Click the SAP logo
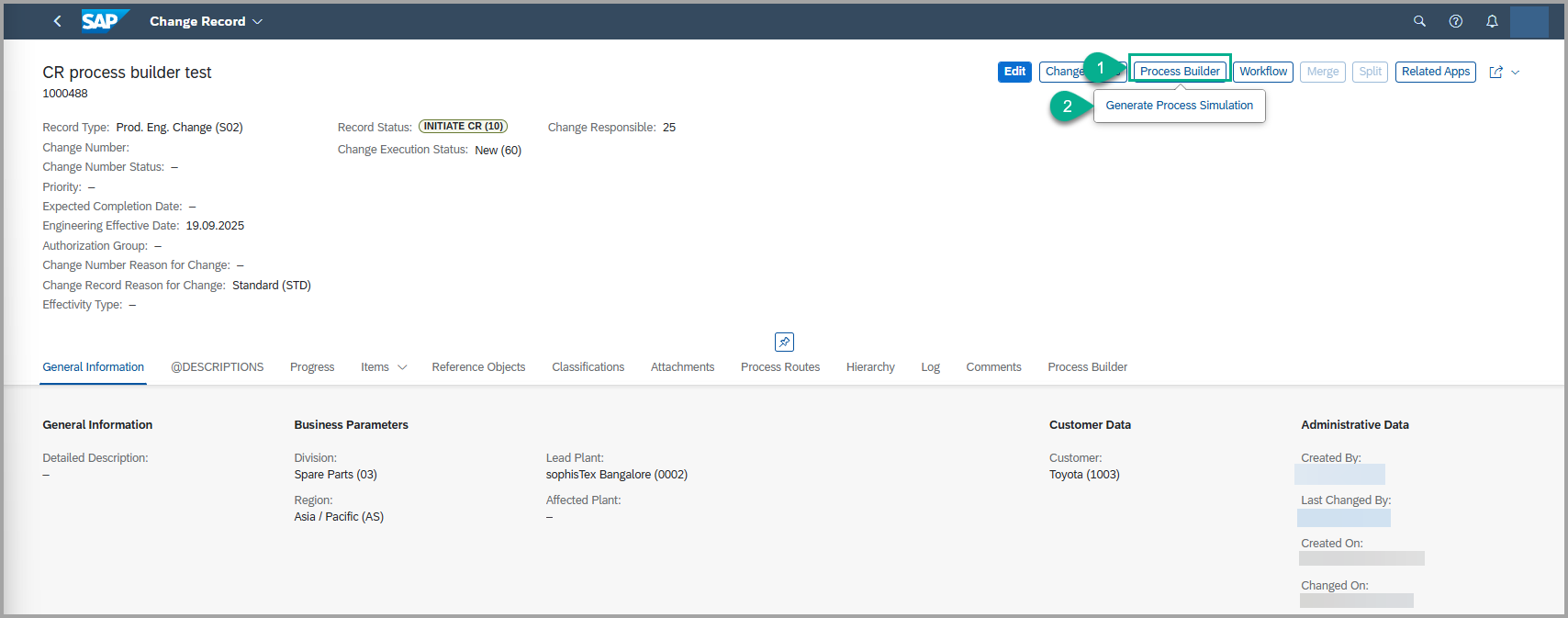Viewport: 1568px width, 618px height. [x=103, y=20]
